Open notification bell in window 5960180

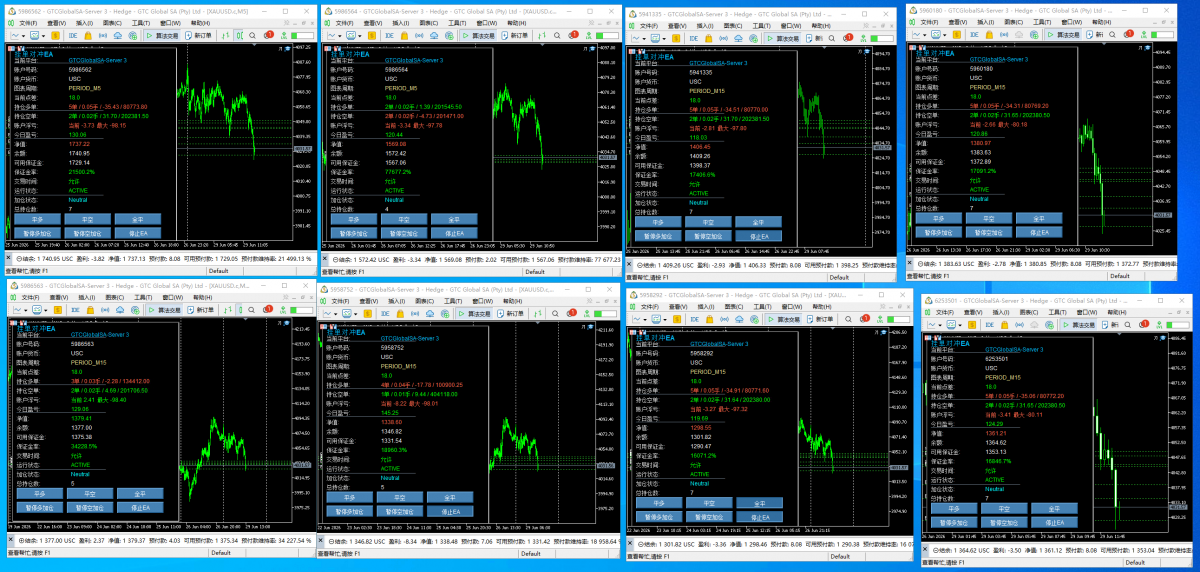(1128, 35)
